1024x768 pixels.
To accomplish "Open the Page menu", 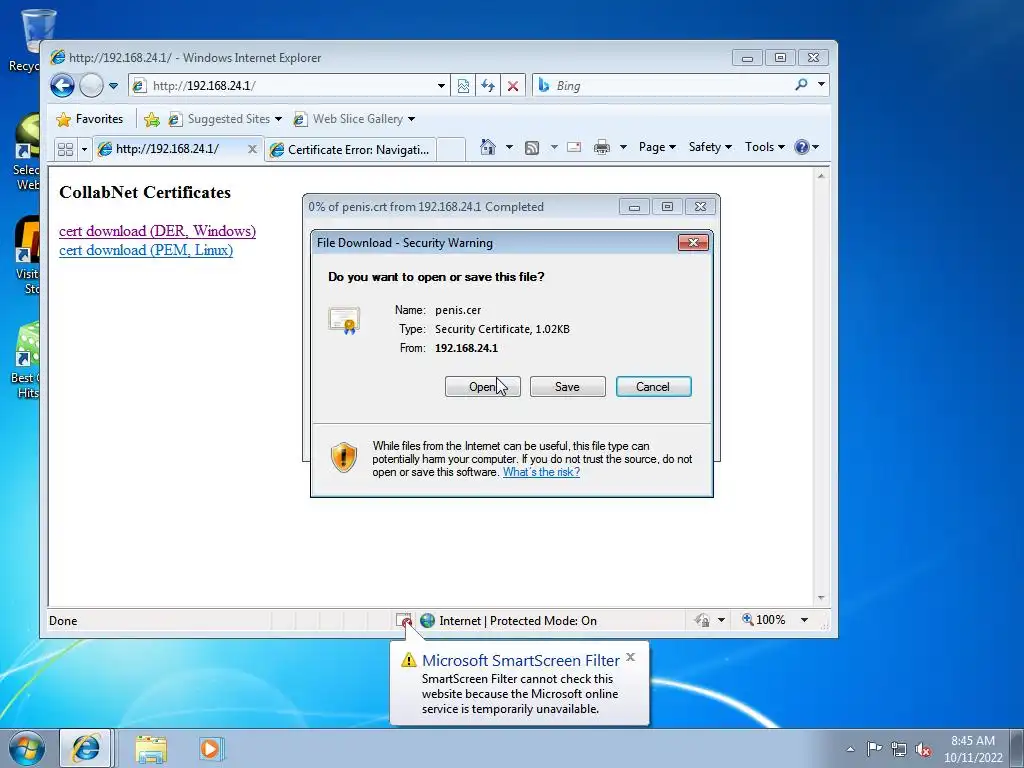I will click(x=657, y=147).
